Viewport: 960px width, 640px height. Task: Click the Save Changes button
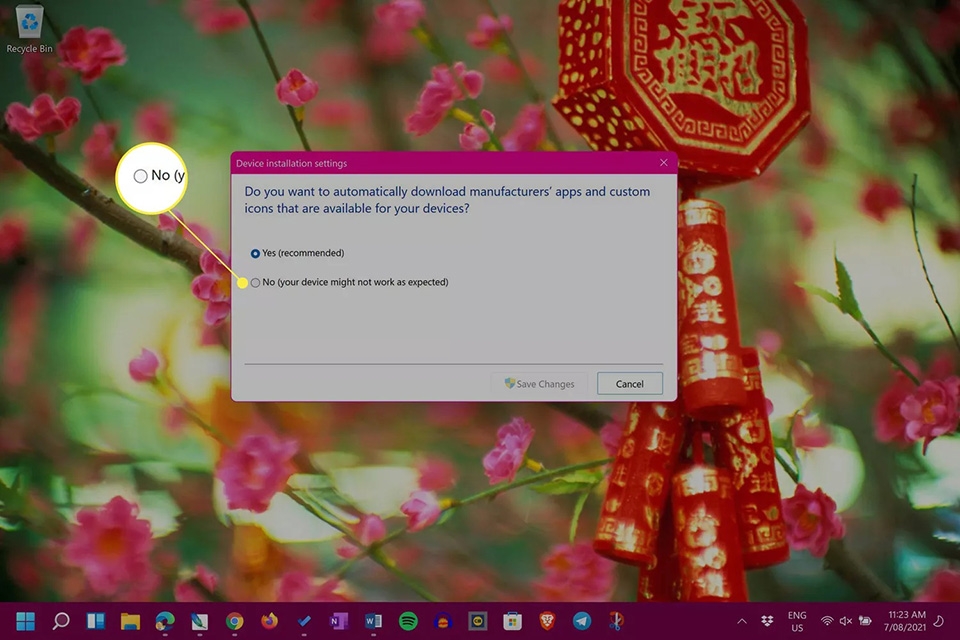coord(539,383)
